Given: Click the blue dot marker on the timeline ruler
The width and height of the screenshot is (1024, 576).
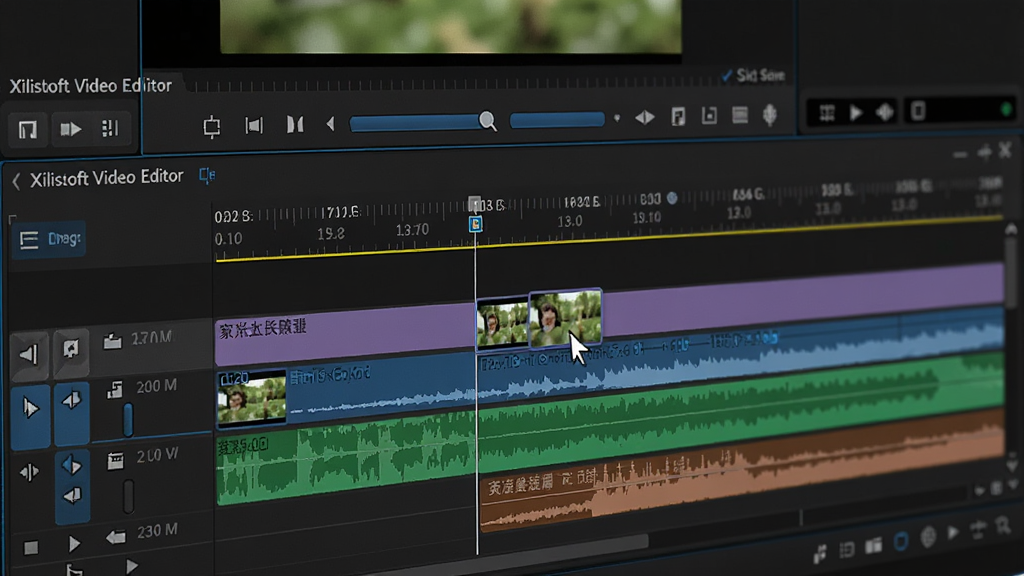Looking at the screenshot, I should point(671,197).
